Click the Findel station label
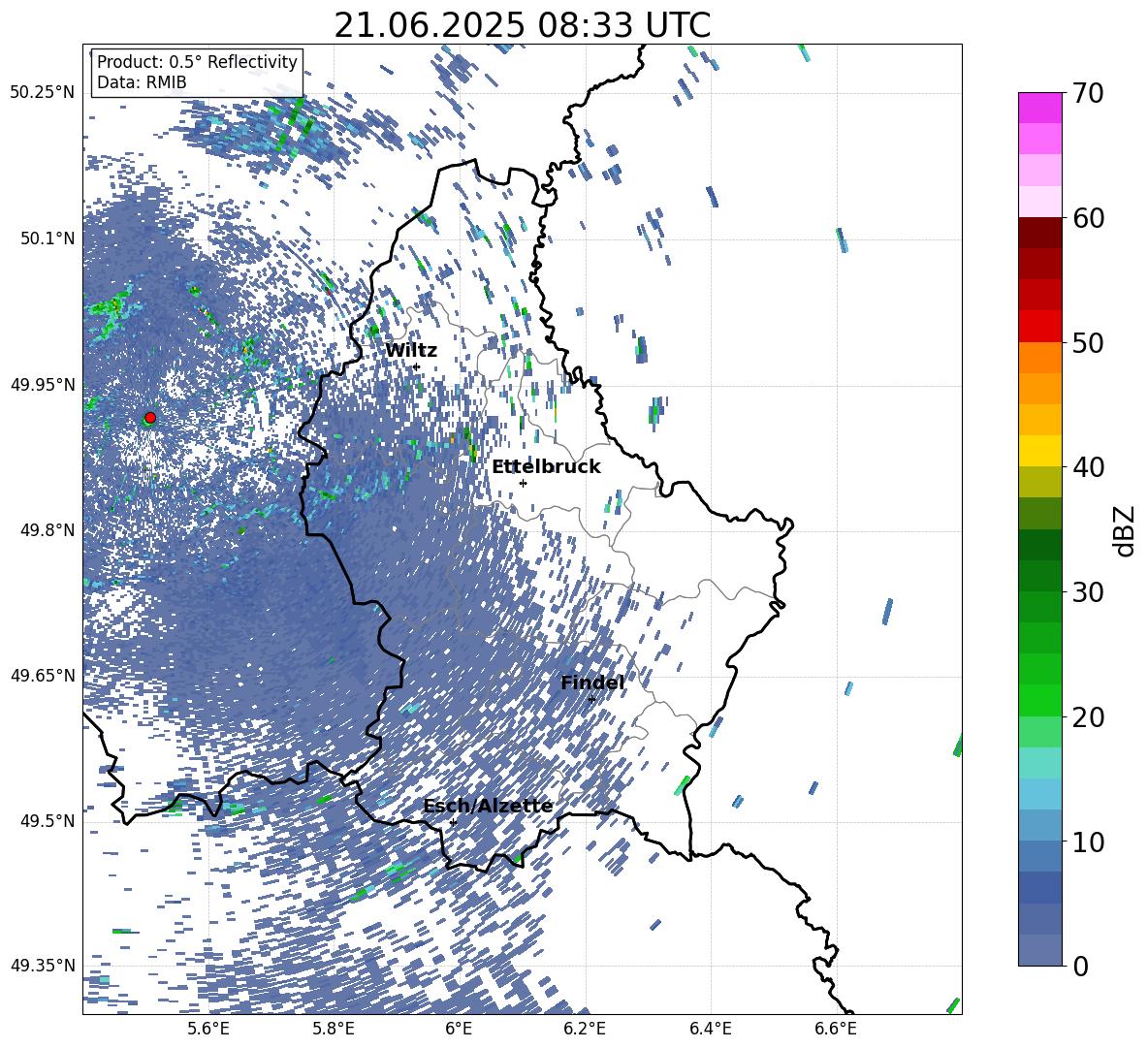Viewport: 1148px width, 1048px height. 592,683
